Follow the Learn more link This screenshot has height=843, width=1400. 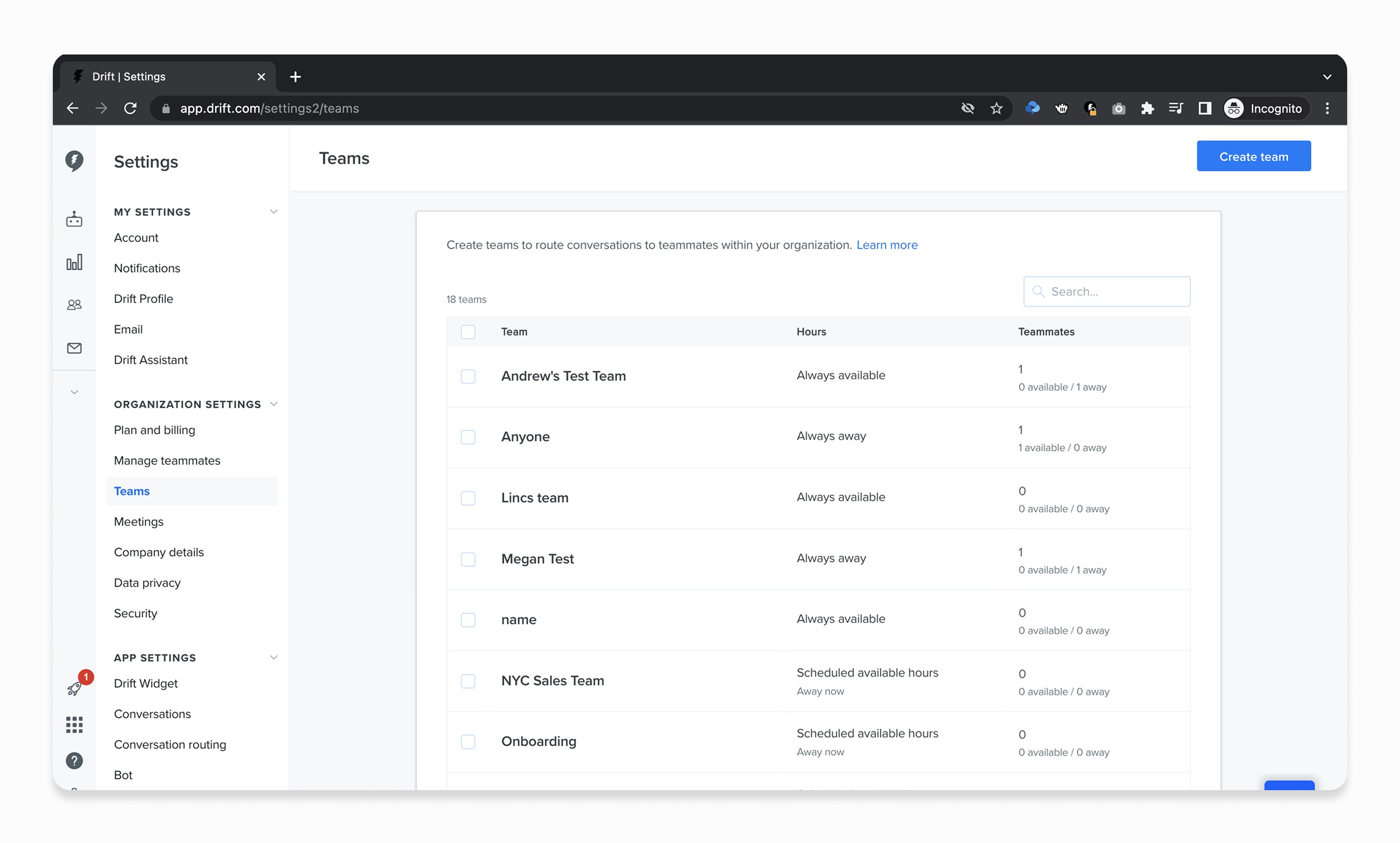[x=886, y=245]
